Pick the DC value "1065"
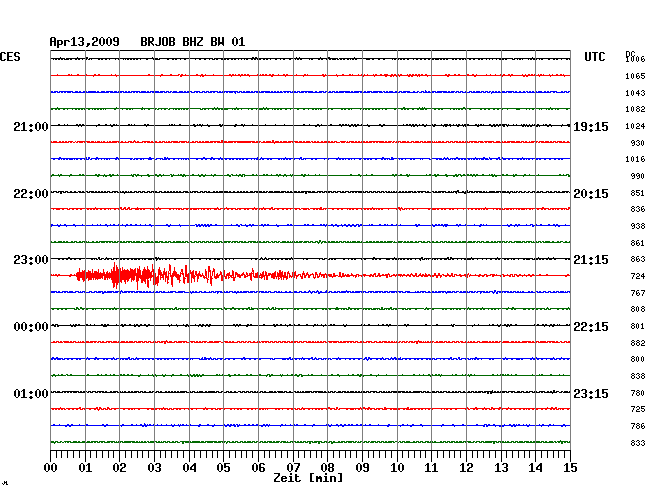Viewport: 650px width, 494px height. (635, 76)
